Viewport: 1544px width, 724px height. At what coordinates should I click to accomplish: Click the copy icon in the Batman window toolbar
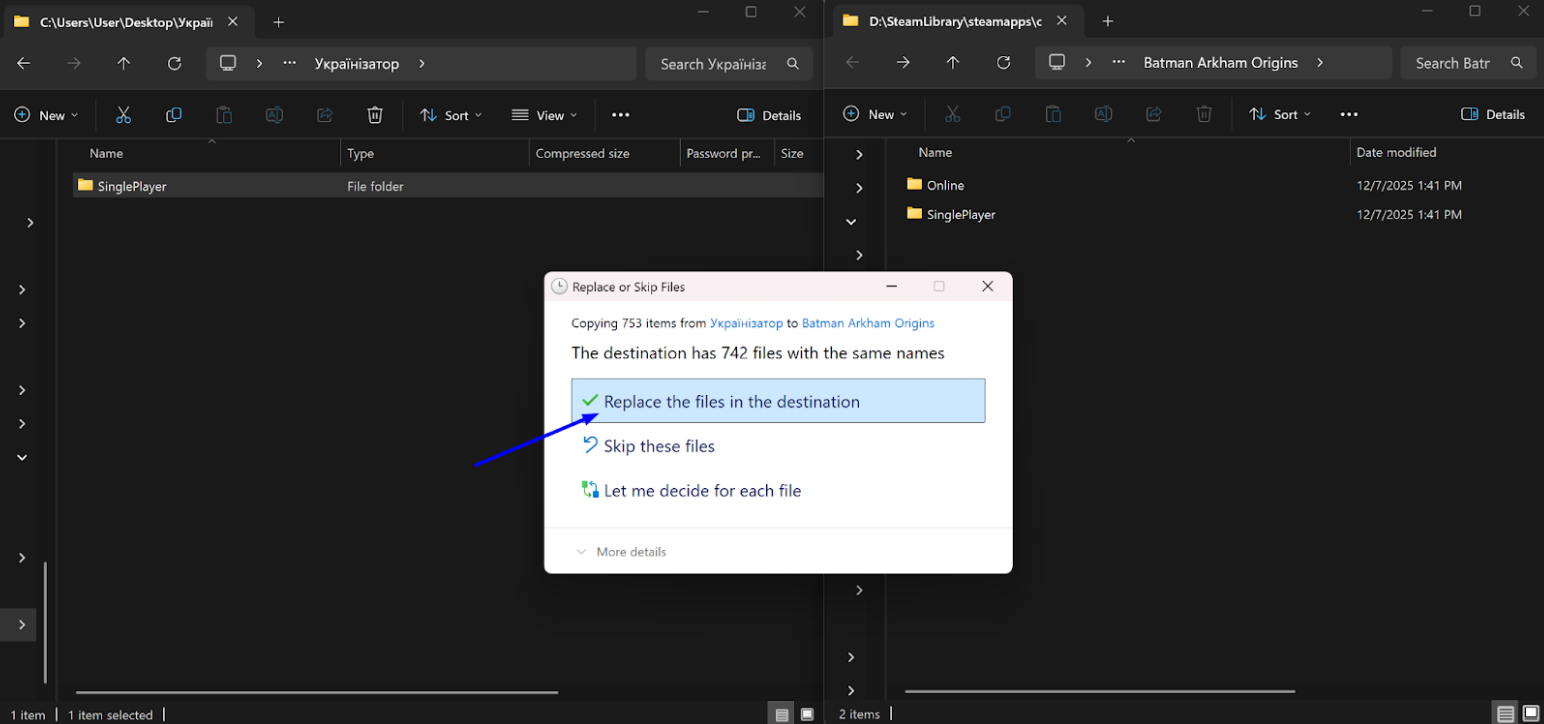coord(1003,114)
